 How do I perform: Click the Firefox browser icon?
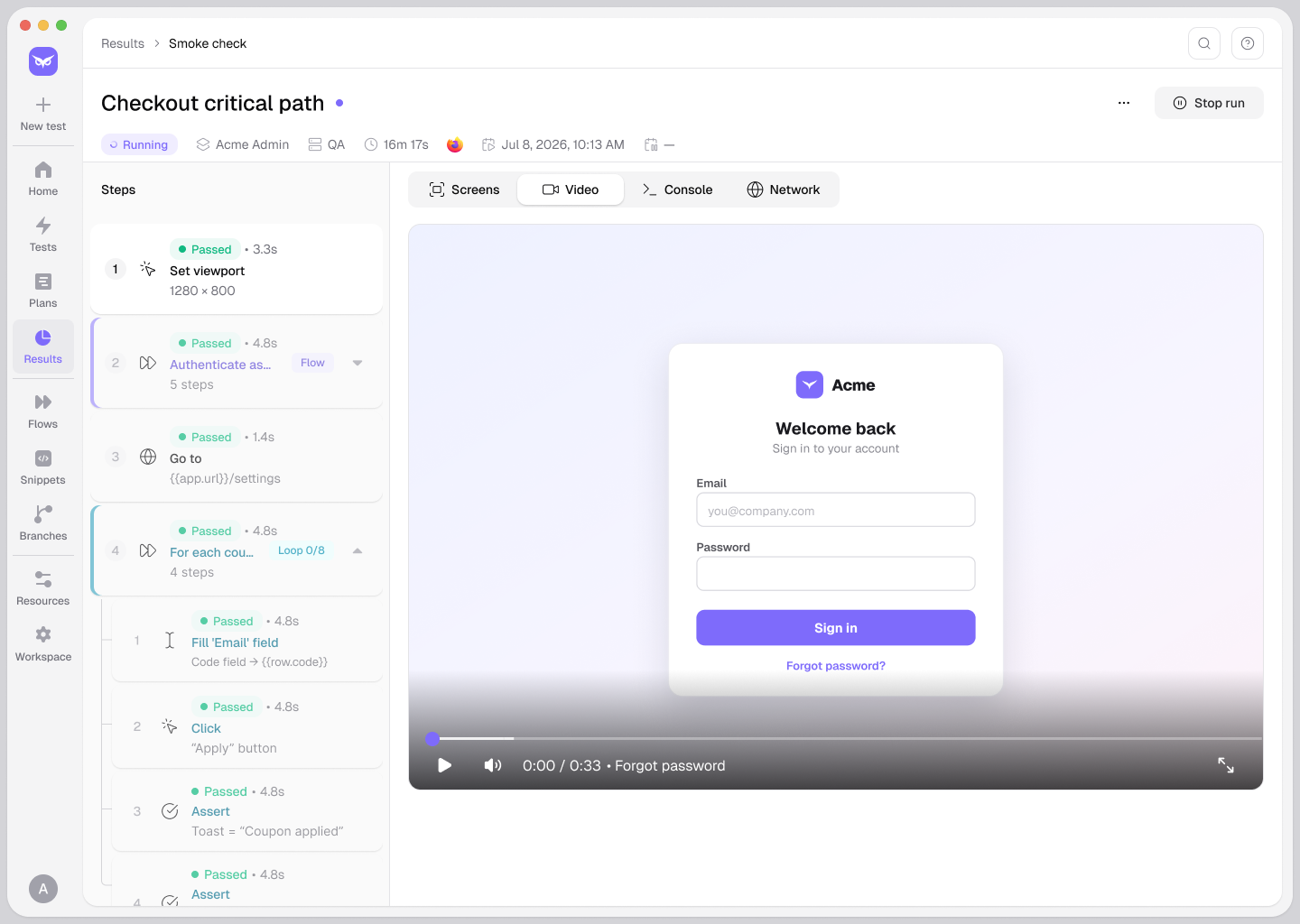455,144
